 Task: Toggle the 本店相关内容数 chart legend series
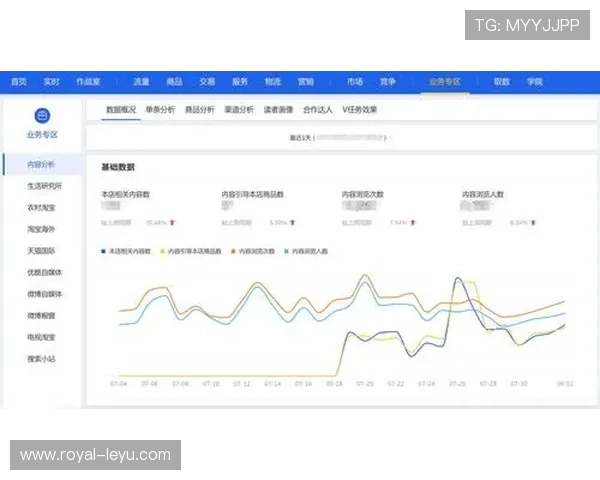coord(126,251)
